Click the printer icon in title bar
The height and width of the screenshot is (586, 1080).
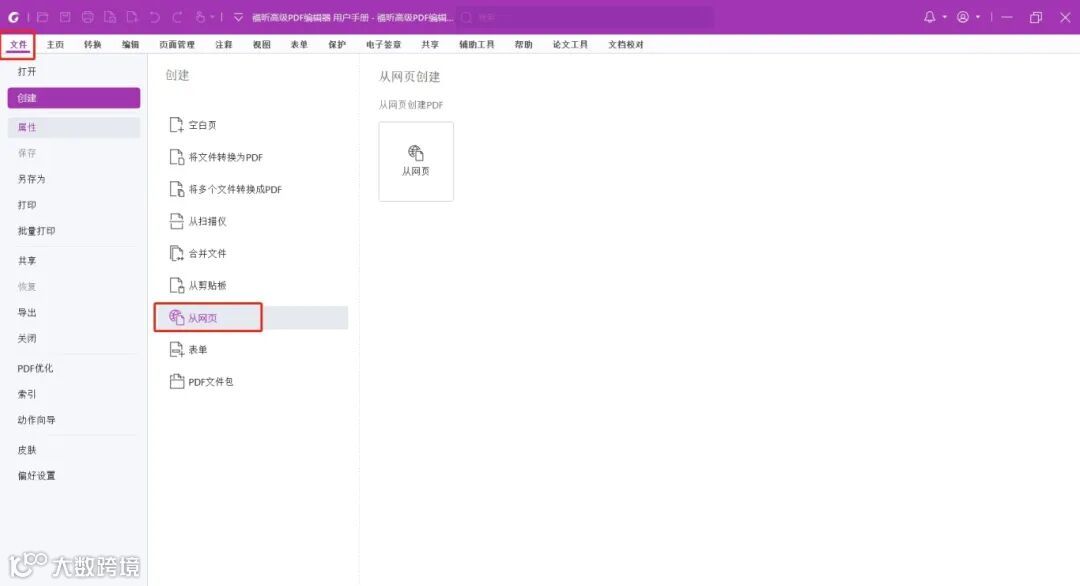(87, 17)
